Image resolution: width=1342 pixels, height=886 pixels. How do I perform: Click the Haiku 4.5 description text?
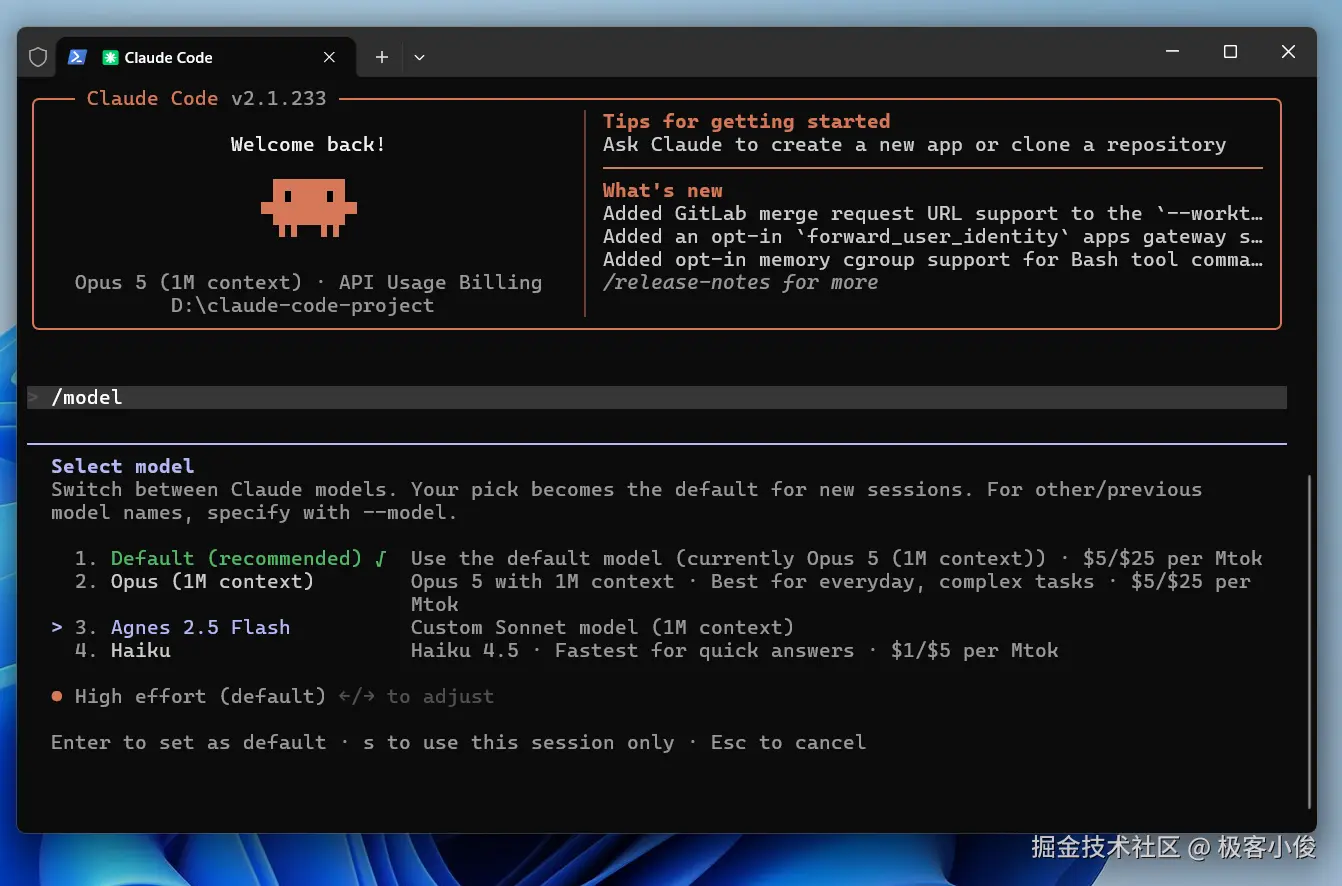coord(734,650)
